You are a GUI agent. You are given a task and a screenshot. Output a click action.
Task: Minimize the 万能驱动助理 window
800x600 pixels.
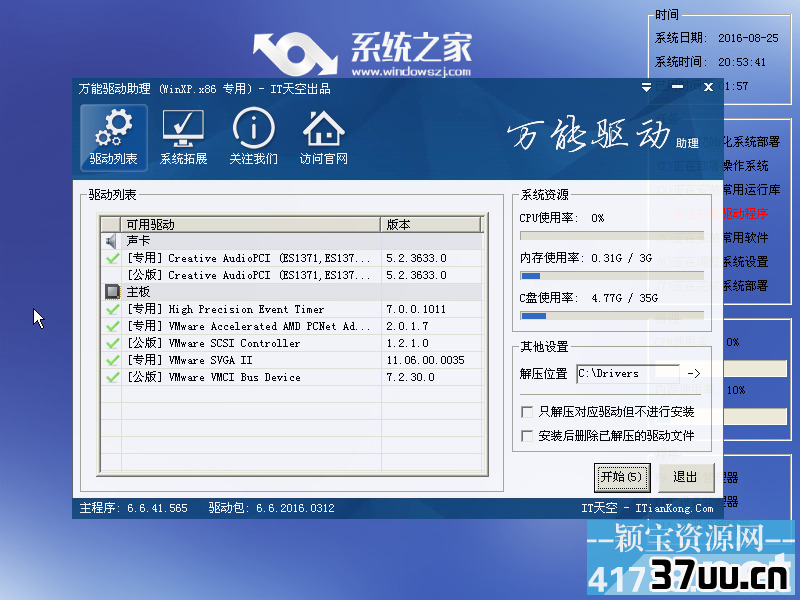678,87
